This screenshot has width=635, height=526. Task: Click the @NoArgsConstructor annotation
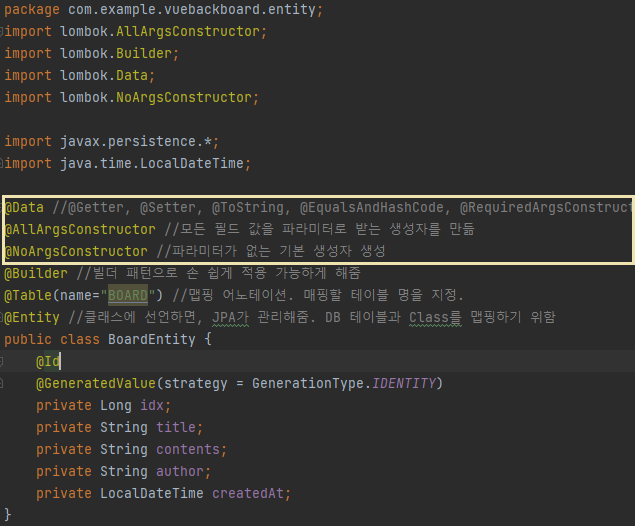[x=76, y=251]
